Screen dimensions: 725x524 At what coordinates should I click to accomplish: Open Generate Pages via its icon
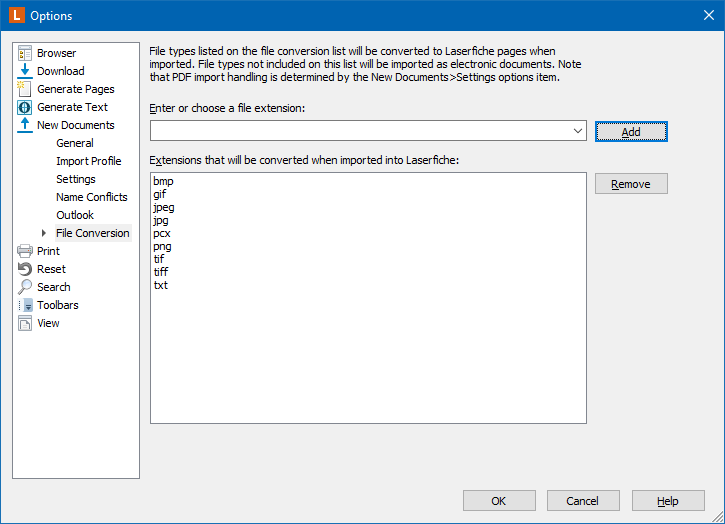pos(25,89)
